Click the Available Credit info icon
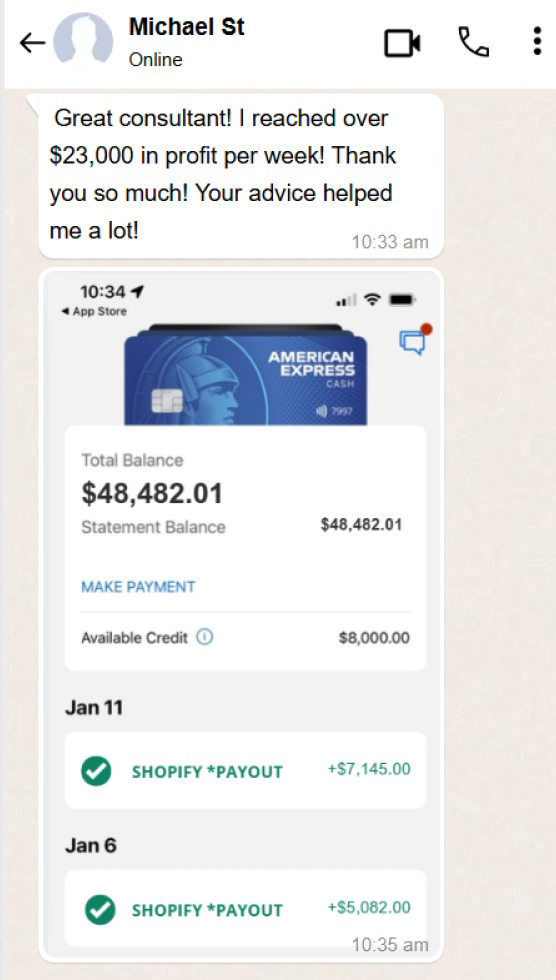 coord(205,638)
